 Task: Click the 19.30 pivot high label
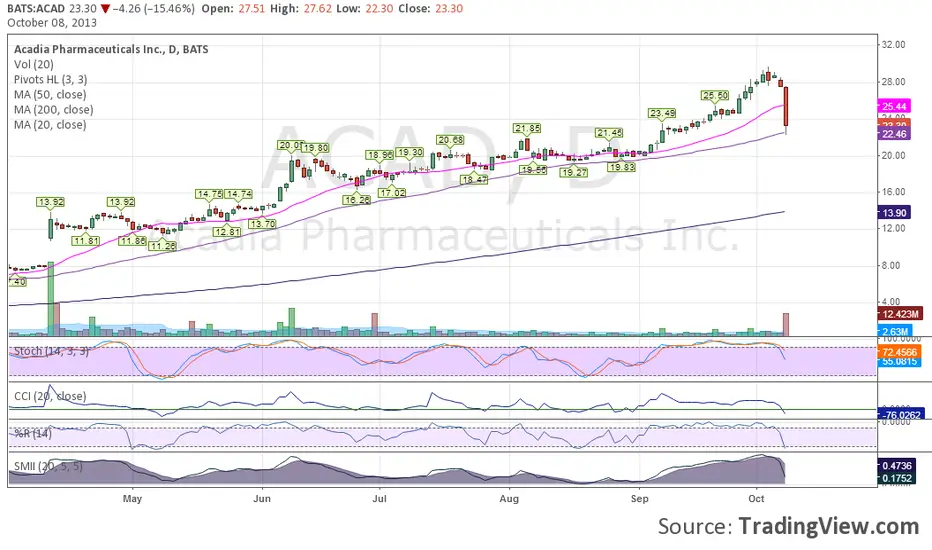410,152
